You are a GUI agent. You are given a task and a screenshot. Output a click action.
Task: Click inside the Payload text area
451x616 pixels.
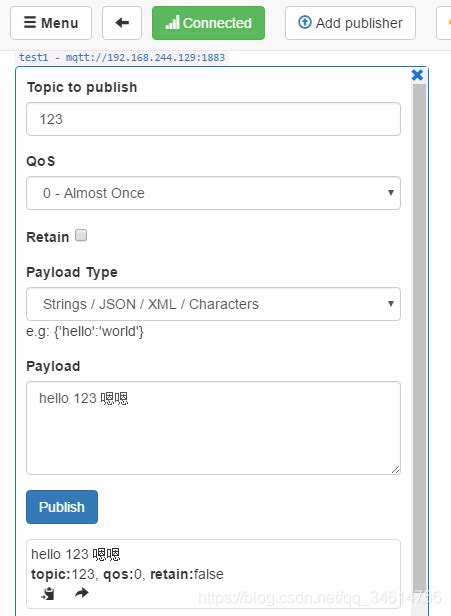[x=213, y=428]
